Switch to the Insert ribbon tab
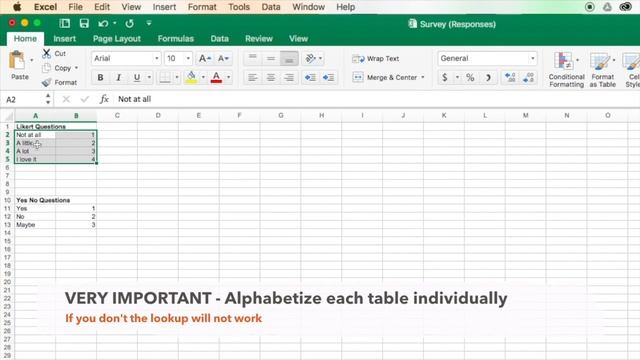 click(64, 39)
